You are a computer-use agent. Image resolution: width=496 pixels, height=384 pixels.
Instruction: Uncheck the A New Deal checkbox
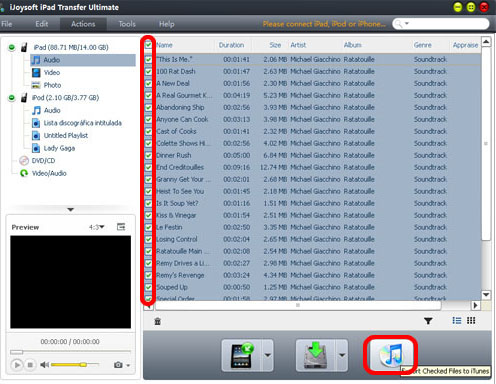(x=149, y=84)
